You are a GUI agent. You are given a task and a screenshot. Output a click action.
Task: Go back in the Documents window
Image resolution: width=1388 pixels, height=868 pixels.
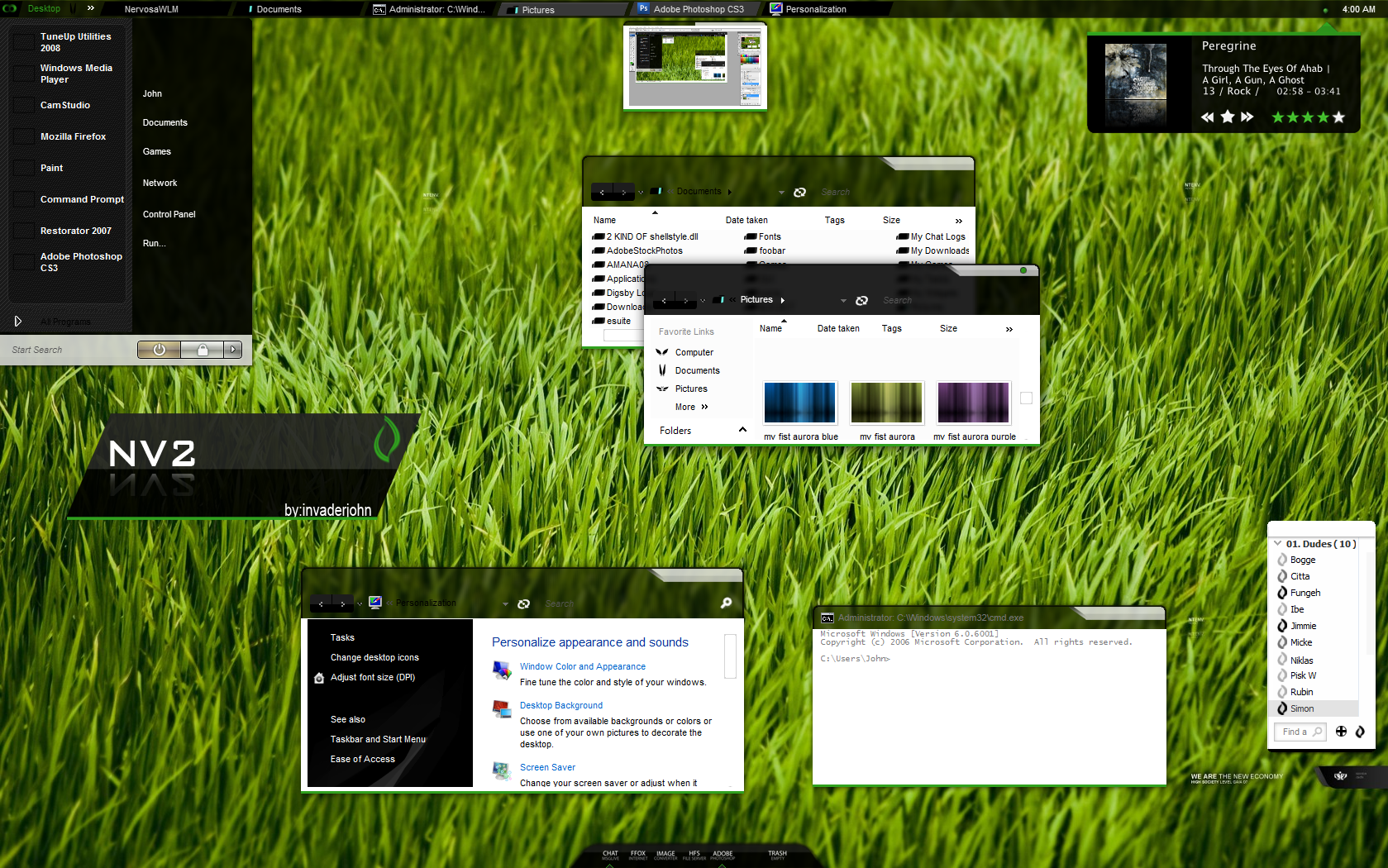(x=602, y=192)
